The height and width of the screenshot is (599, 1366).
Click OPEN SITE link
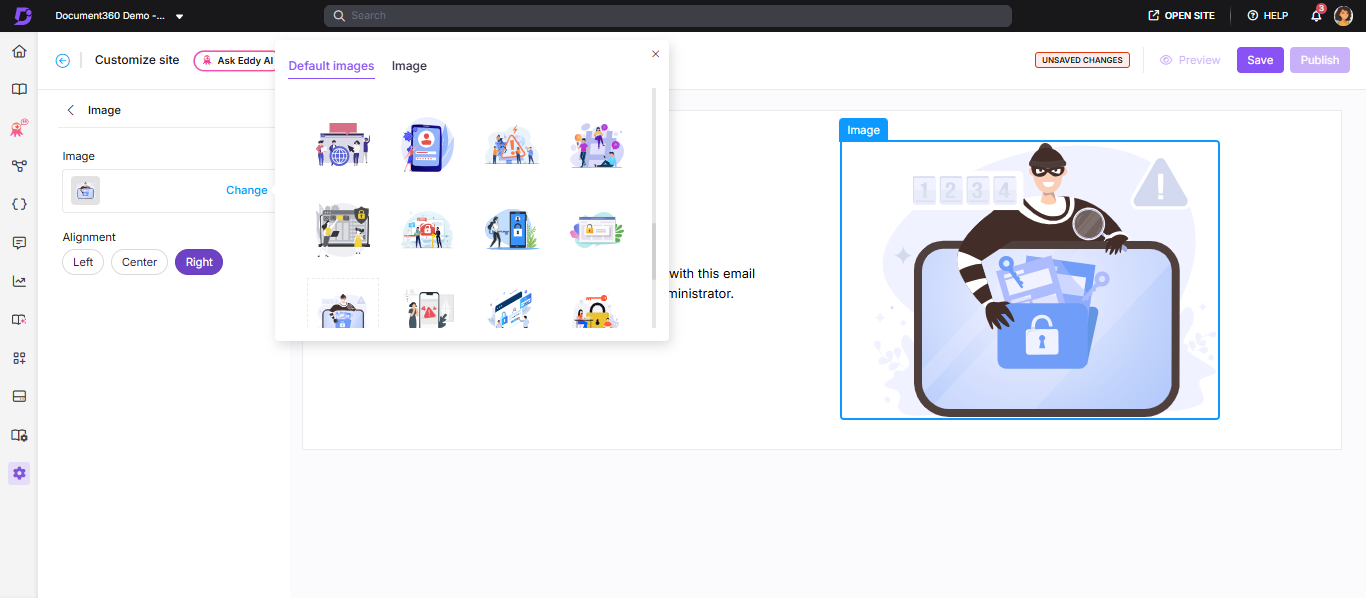click(1181, 16)
